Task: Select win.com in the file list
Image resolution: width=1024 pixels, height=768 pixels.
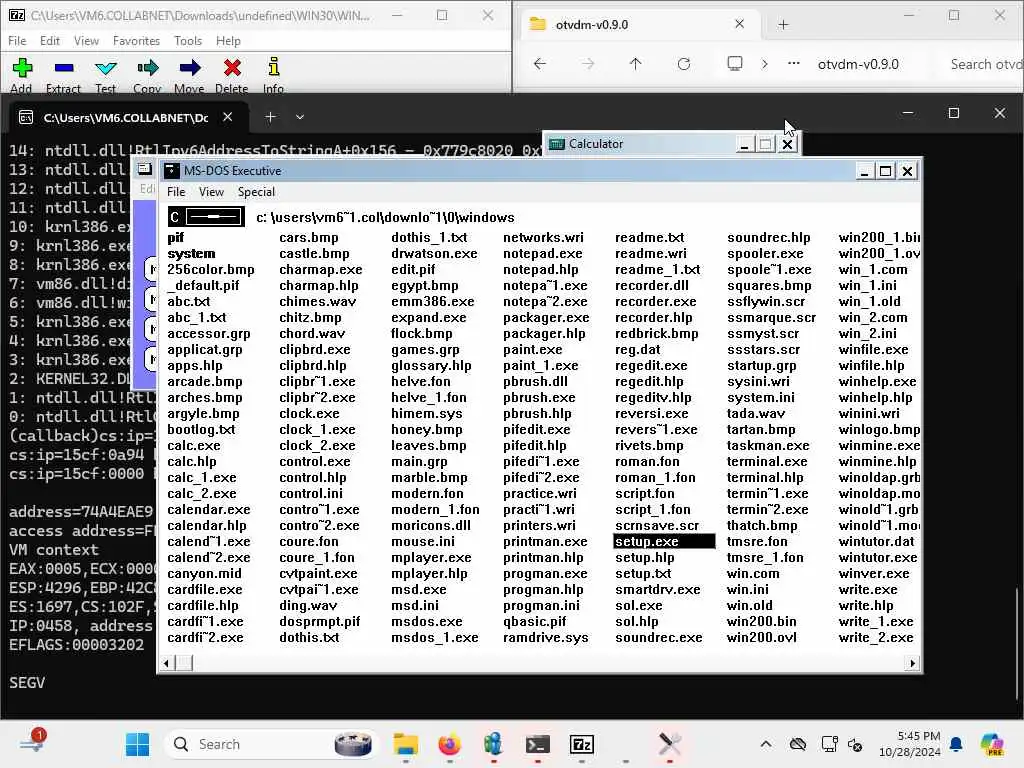Action: point(752,573)
